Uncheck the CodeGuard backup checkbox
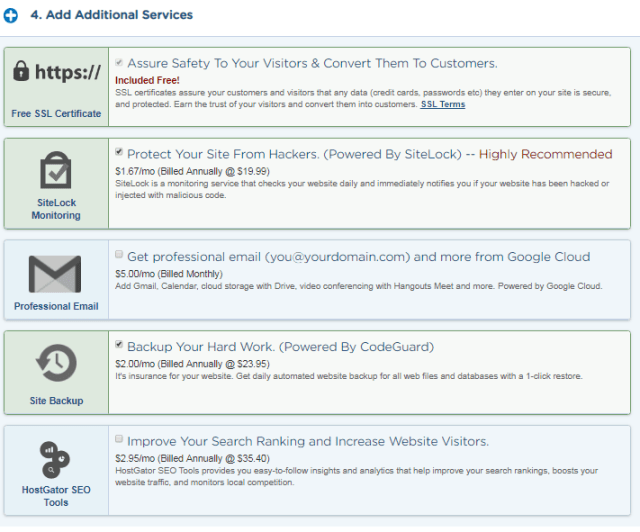Viewport: 640px width, 532px height. pyautogui.click(x=119, y=344)
